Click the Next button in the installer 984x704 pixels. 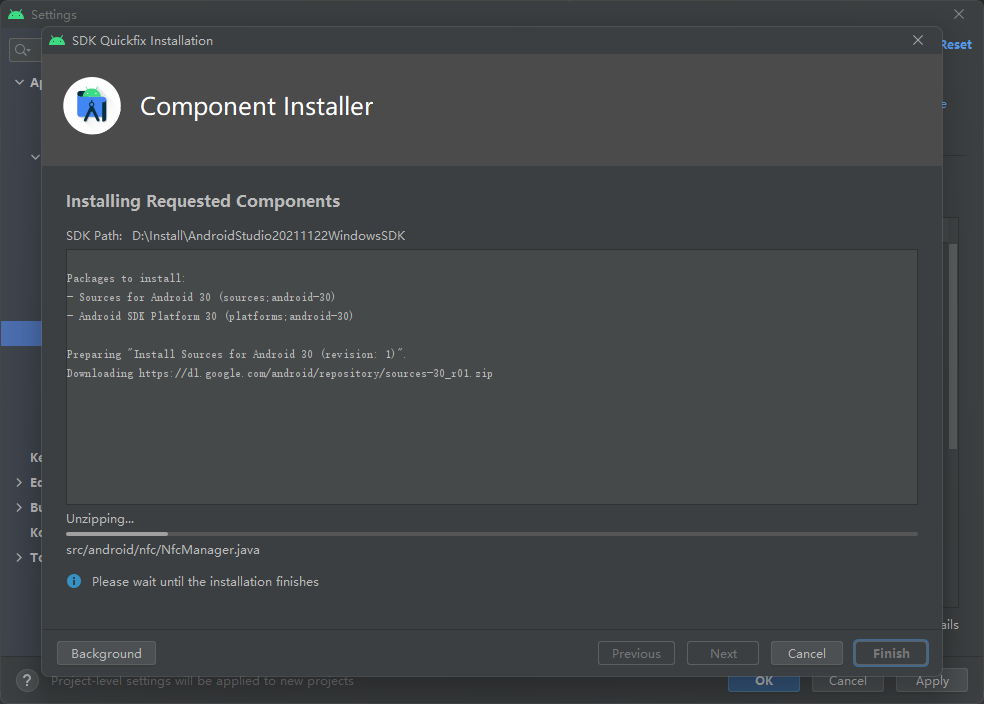(723, 653)
